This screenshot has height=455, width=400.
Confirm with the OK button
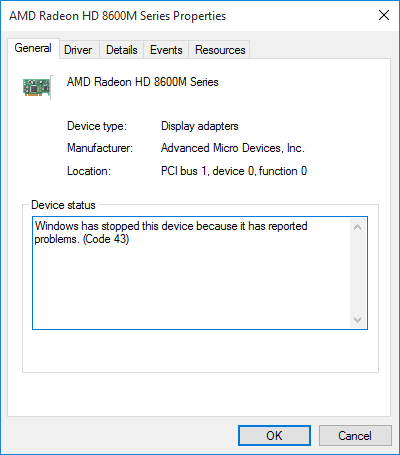click(274, 435)
